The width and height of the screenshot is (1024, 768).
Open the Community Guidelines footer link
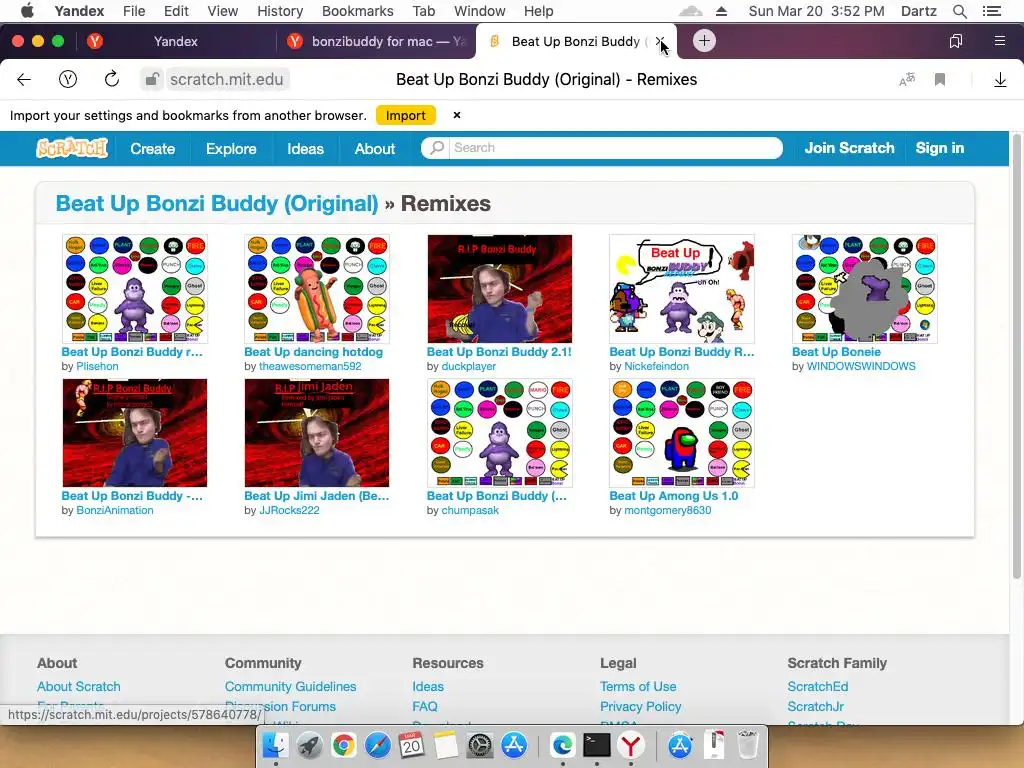291,686
